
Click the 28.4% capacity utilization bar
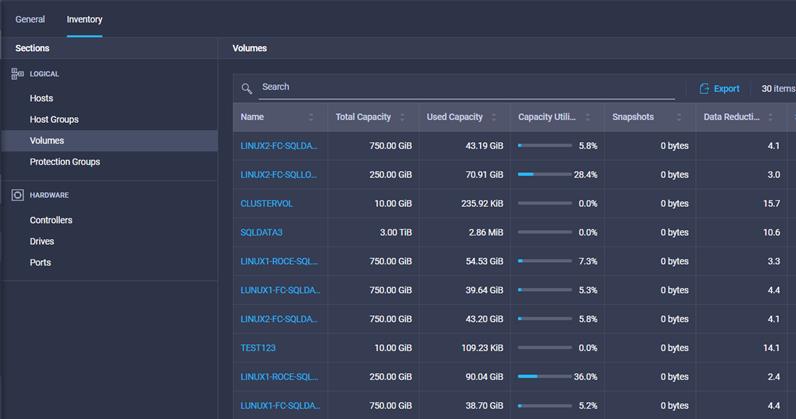tap(544, 175)
